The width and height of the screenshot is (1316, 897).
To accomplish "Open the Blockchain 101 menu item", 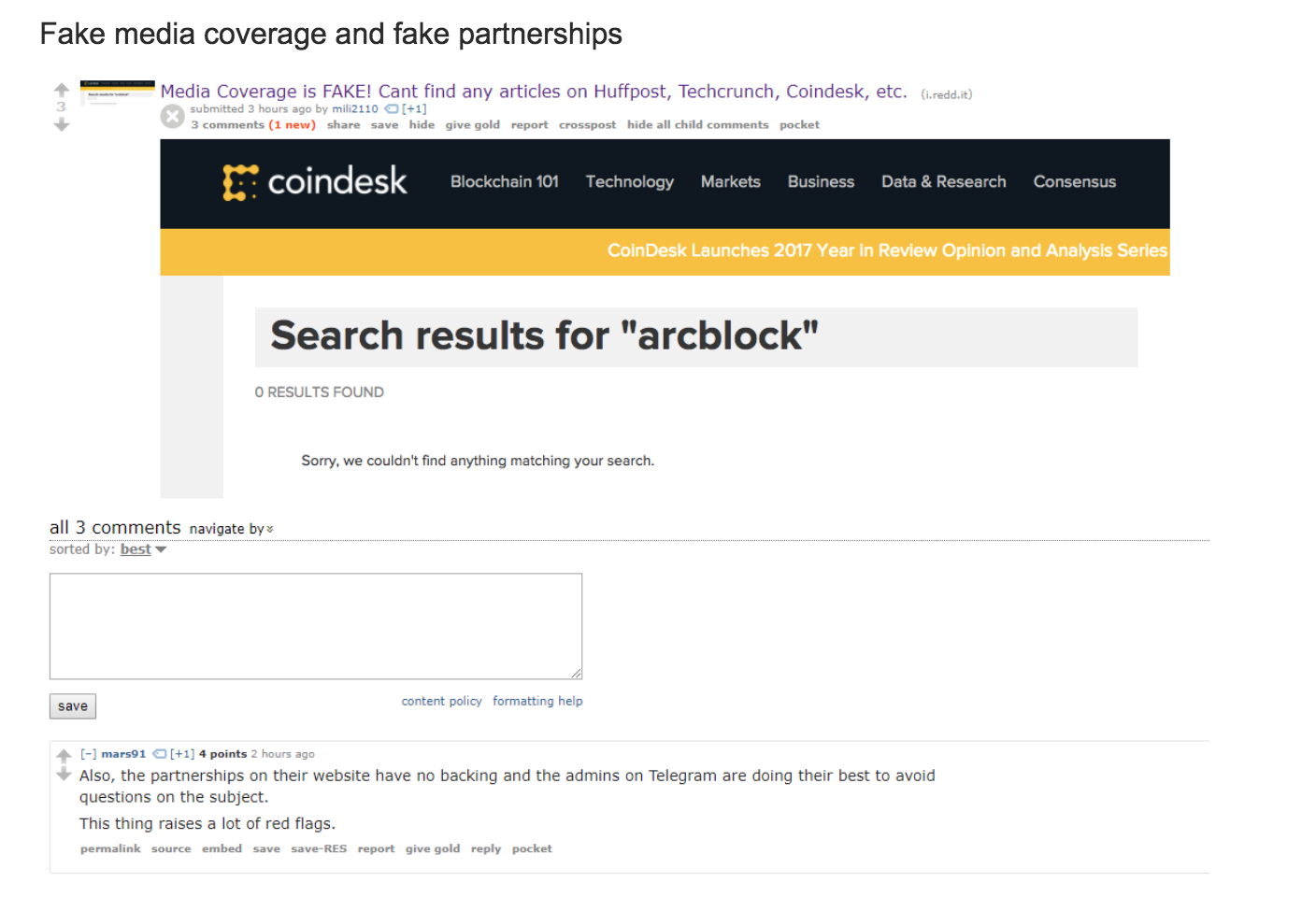I will 504,181.
